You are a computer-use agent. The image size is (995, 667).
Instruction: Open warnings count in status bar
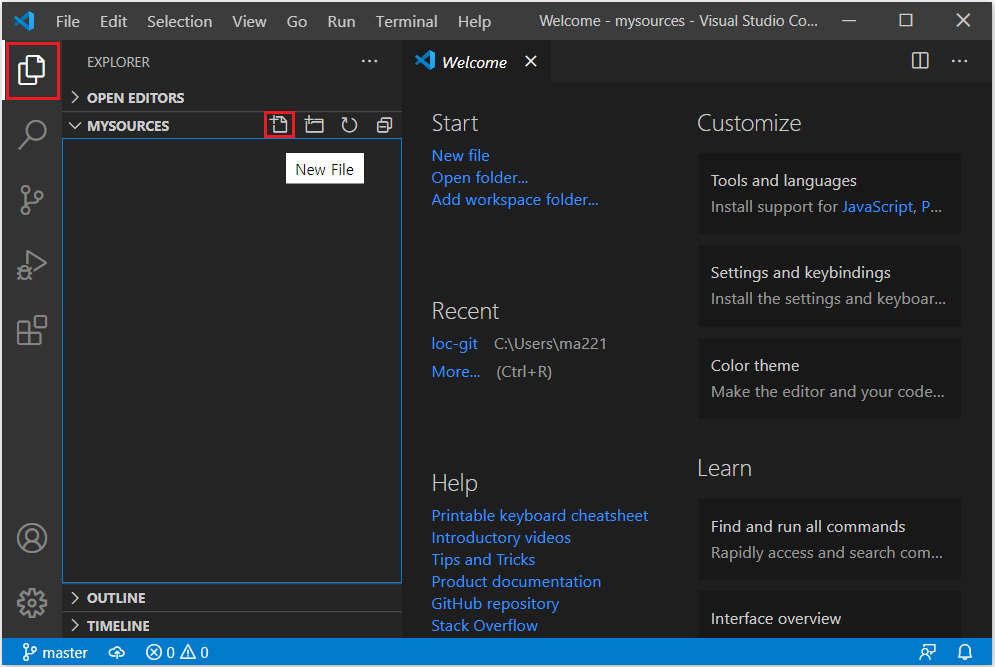195,652
